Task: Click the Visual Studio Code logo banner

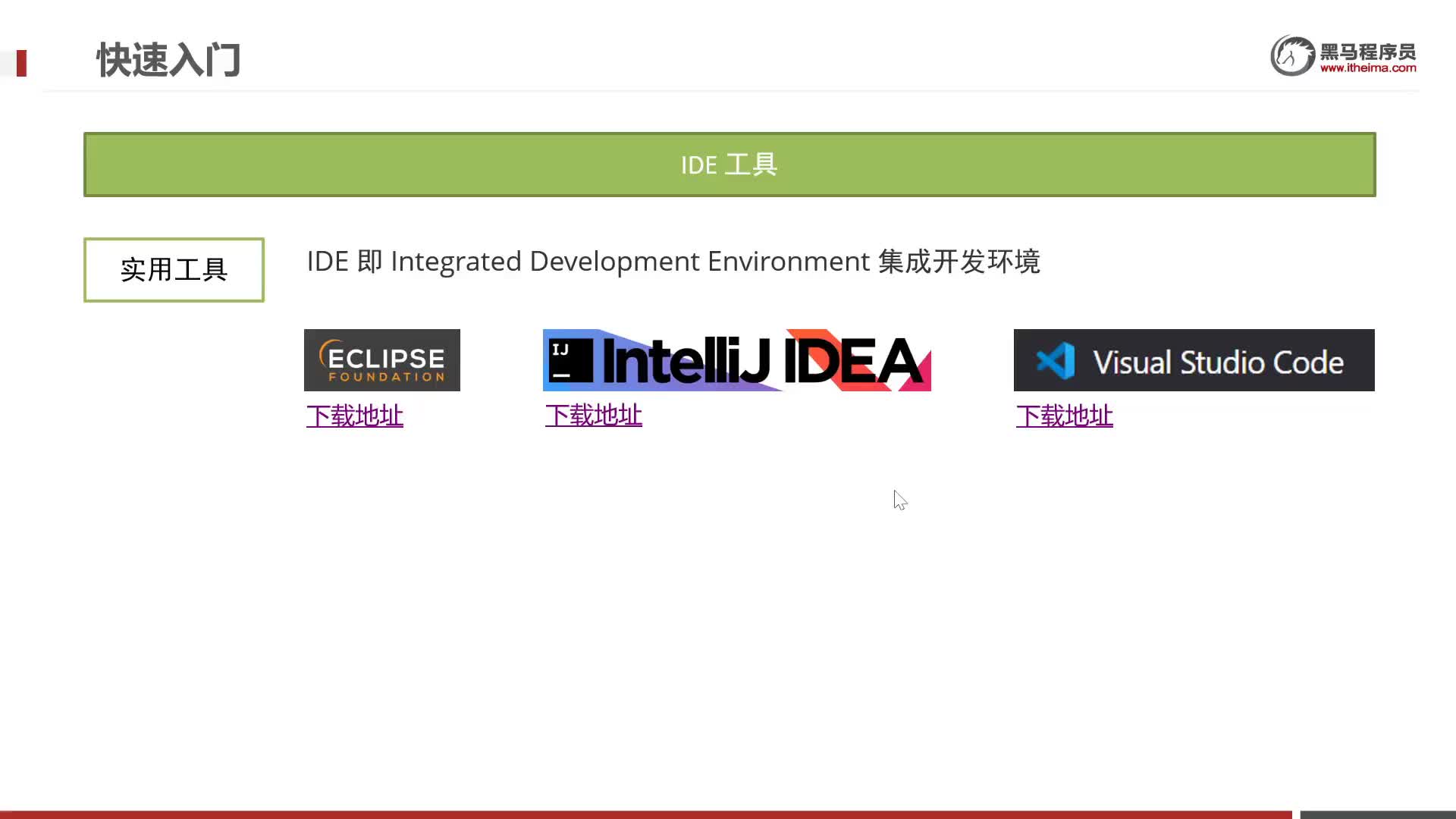Action: coord(1194,360)
